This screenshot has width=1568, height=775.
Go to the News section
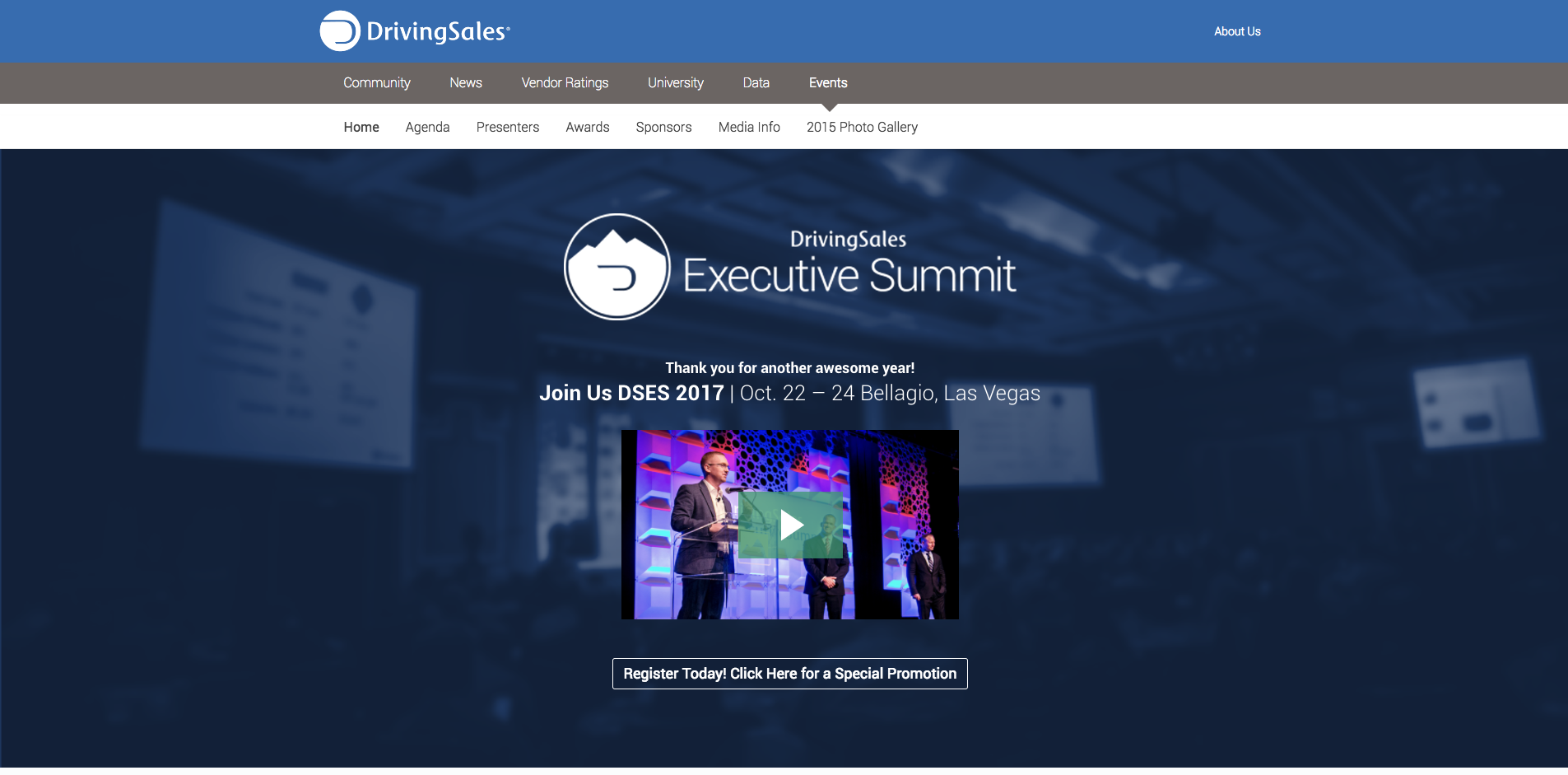pos(465,83)
